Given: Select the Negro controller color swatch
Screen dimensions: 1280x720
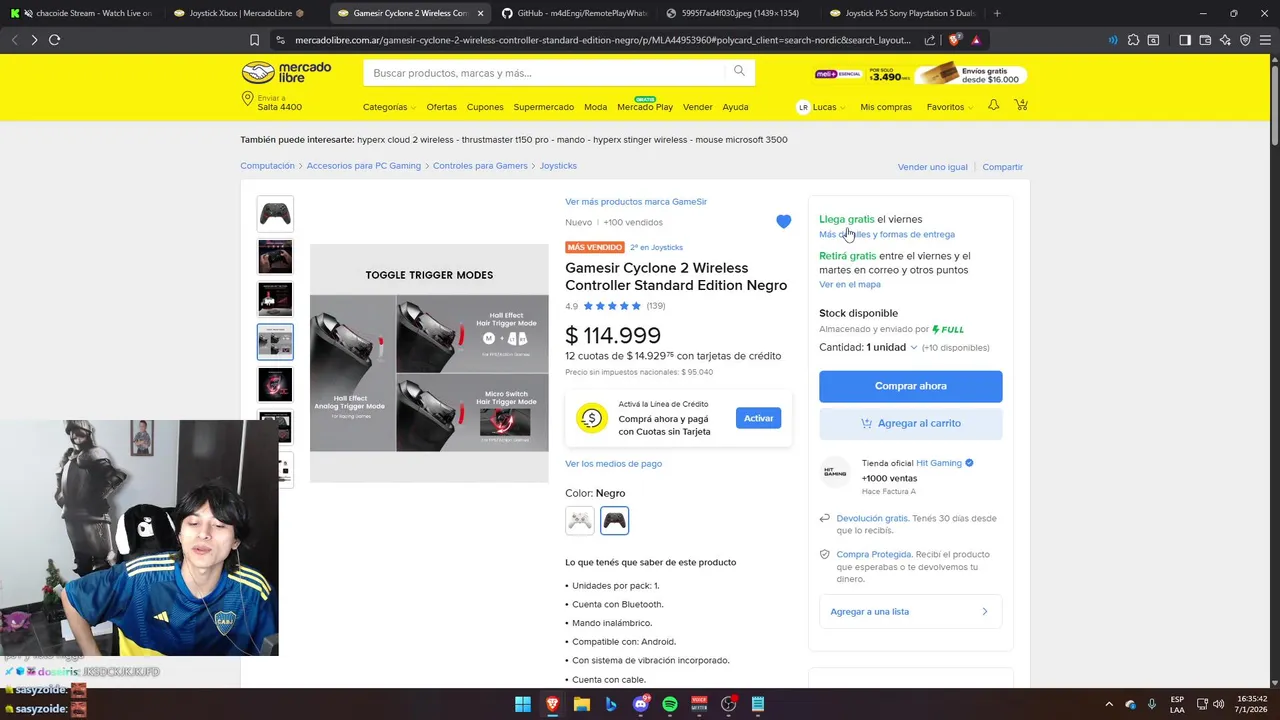Looking at the screenshot, I should coord(614,521).
